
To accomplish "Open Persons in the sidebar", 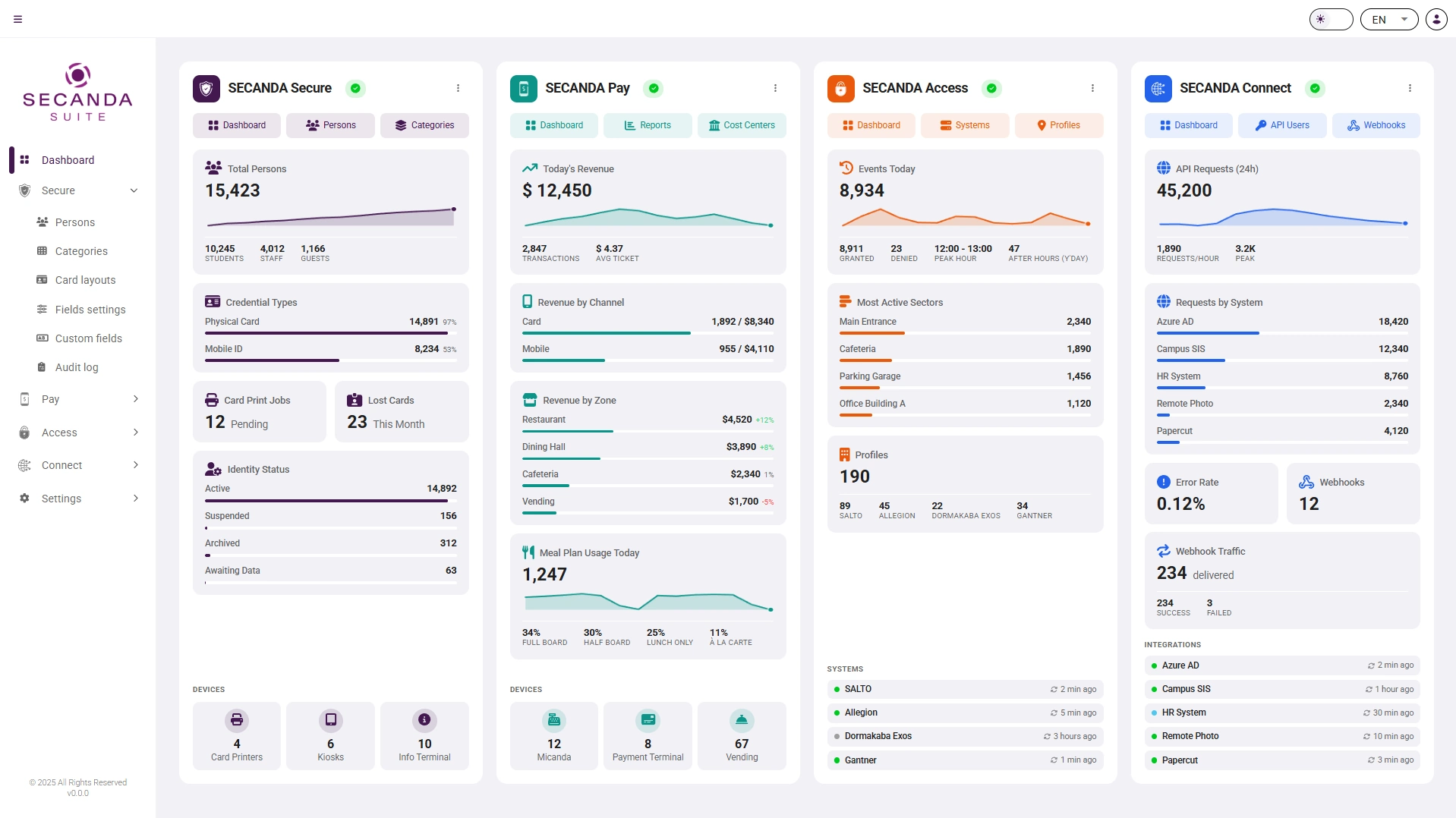I will (75, 222).
